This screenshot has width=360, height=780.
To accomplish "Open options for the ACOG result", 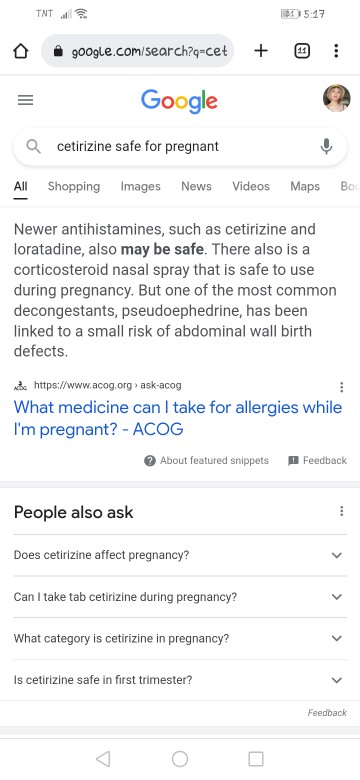I will pyautogui.click(x=341, y=387).
